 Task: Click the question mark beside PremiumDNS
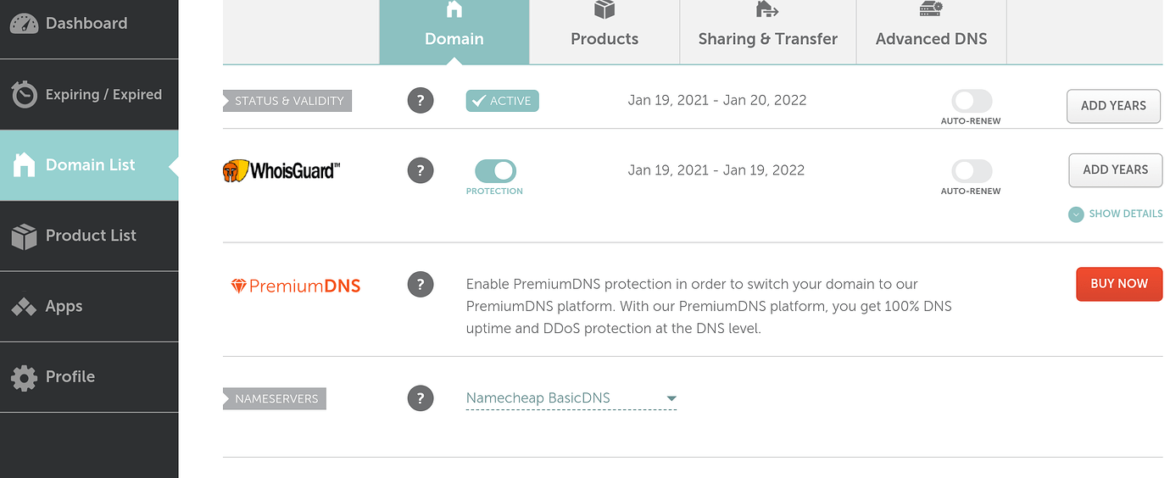(x=421, y=285)
